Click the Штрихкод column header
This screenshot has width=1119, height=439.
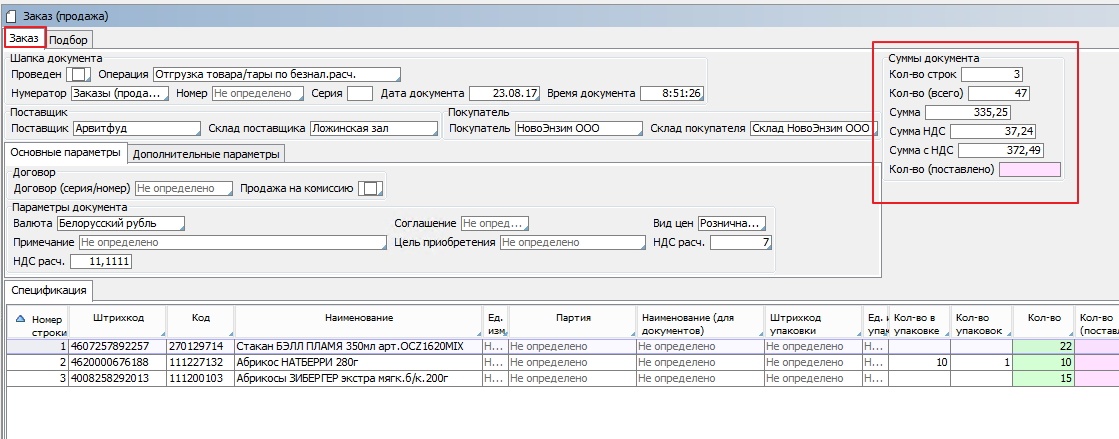(117, 317)
